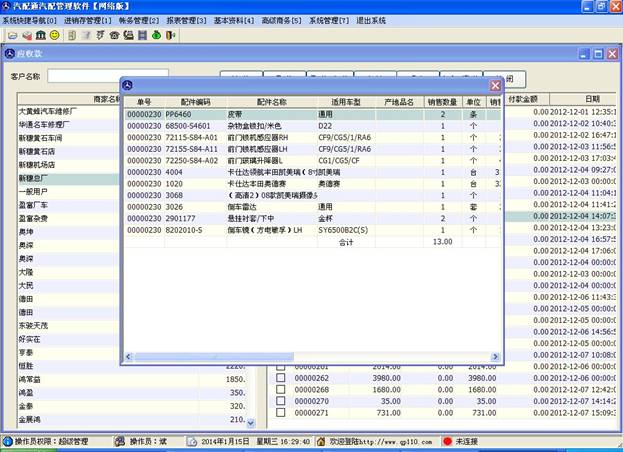Click the telephone toolbar icon
This screenshot has width=623, height=452.
pyautogui.click(x=114, y=35)
